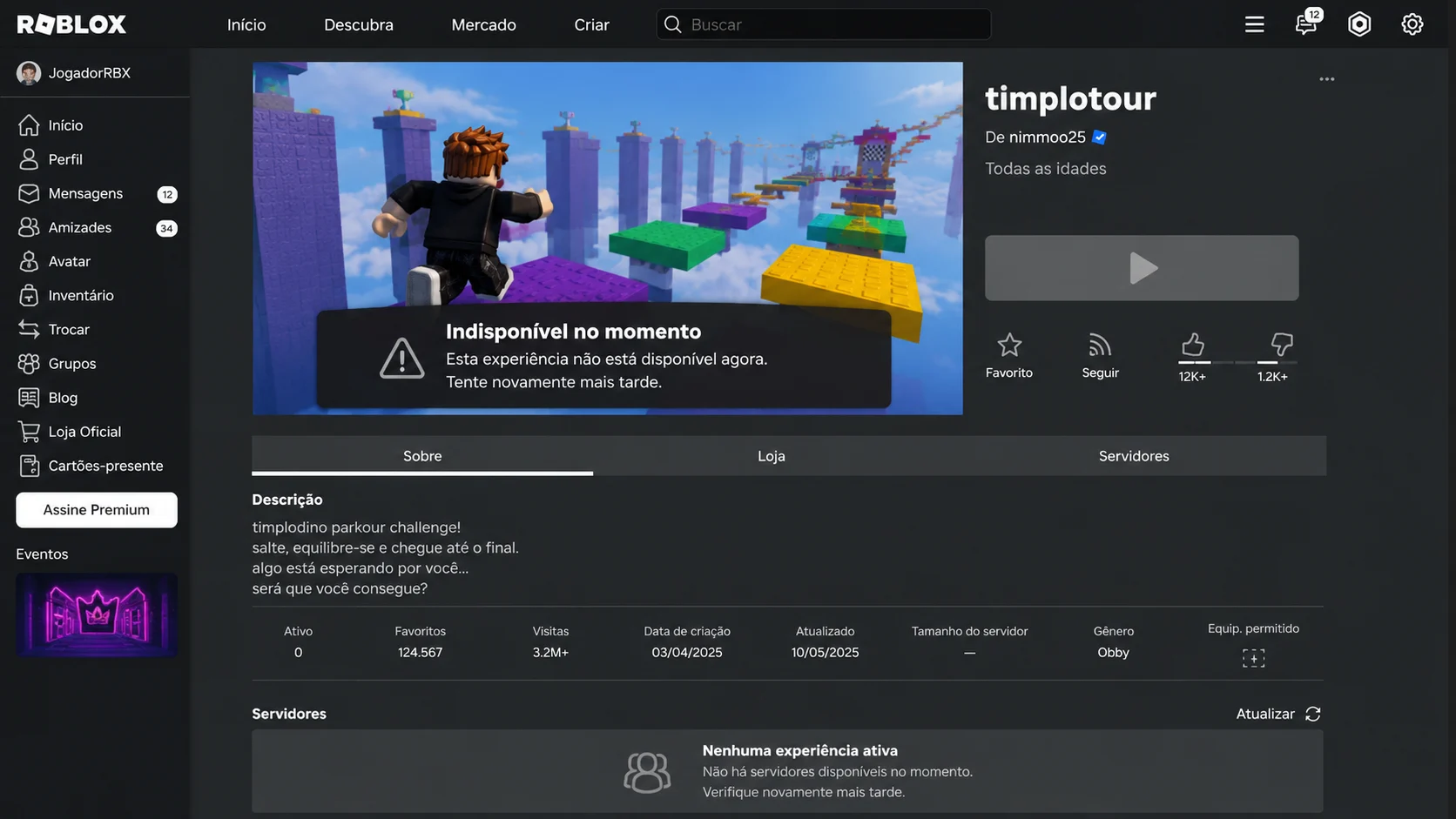Click creation date 03/04/2025
Screen dimensions: 1456x819
687,653
